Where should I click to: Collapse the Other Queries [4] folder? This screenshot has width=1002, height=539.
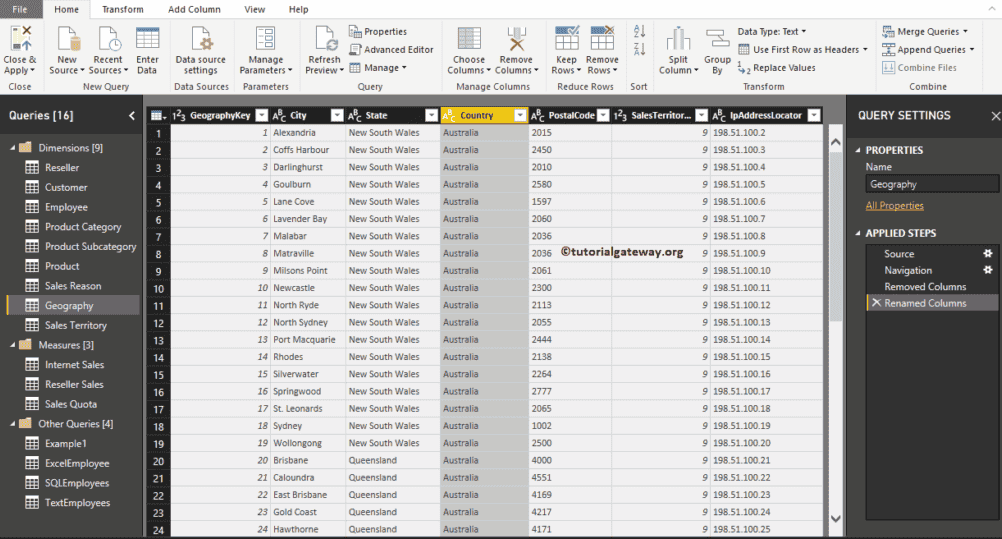click(x=12, y=423)
